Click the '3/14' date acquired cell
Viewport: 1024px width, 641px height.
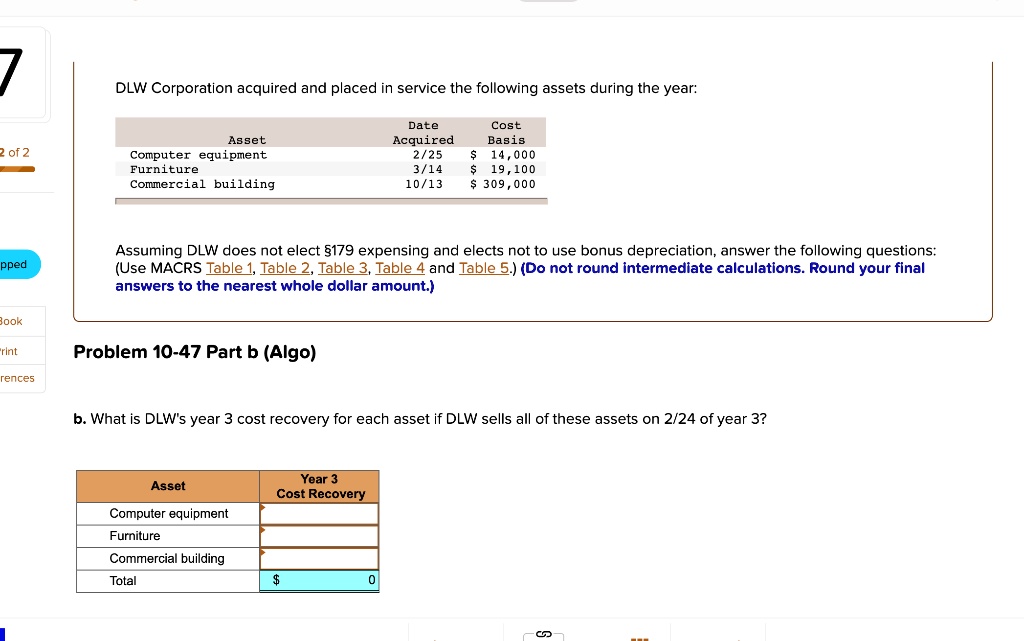(x=427, y=170)
